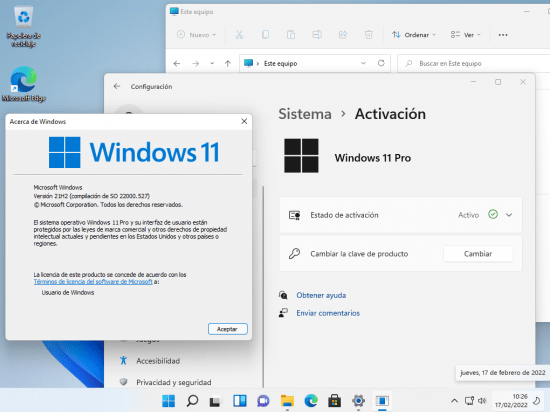
Task: Click the volume icon in system tray
Action: [x=482, y=400]
